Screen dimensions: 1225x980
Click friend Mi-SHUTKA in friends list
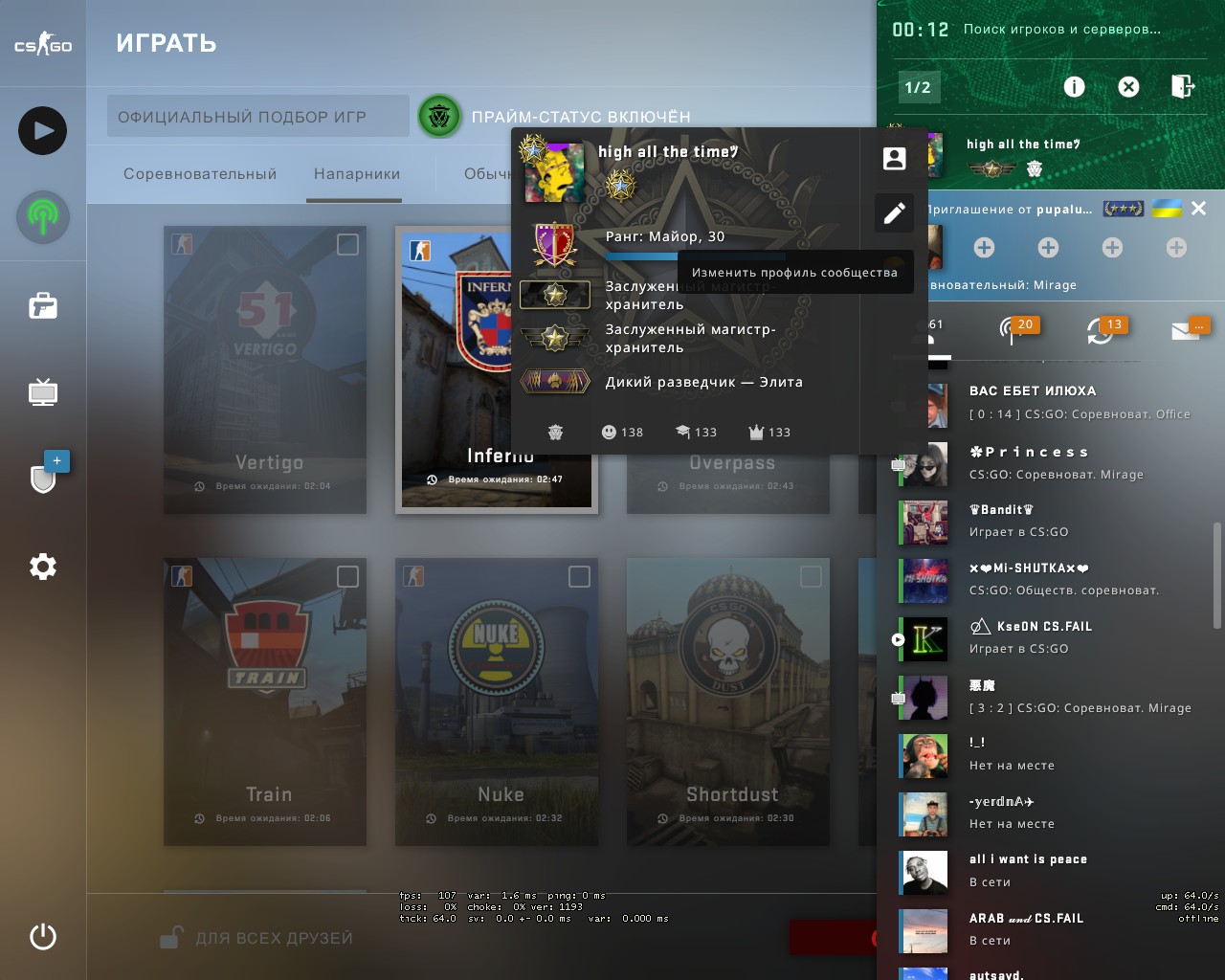tap(1050, 579)
